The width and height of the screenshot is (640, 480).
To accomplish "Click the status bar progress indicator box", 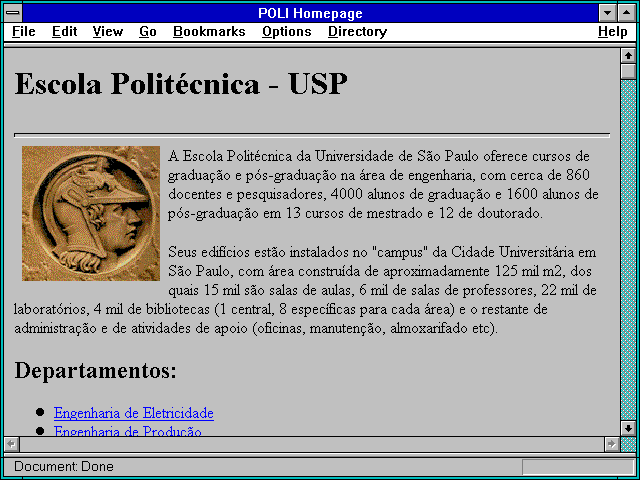I will point(578,467).
